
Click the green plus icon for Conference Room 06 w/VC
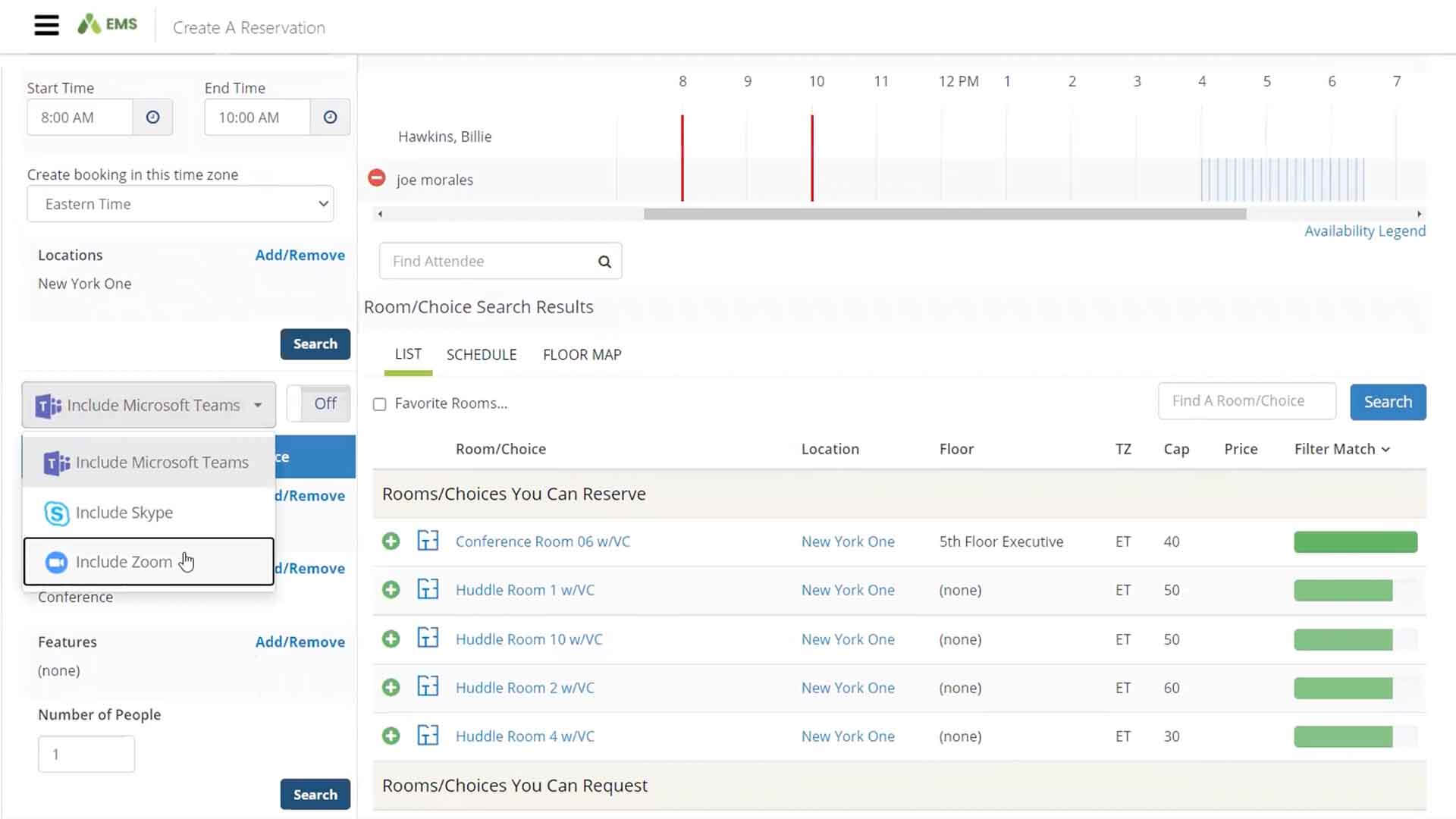(391, 541)
